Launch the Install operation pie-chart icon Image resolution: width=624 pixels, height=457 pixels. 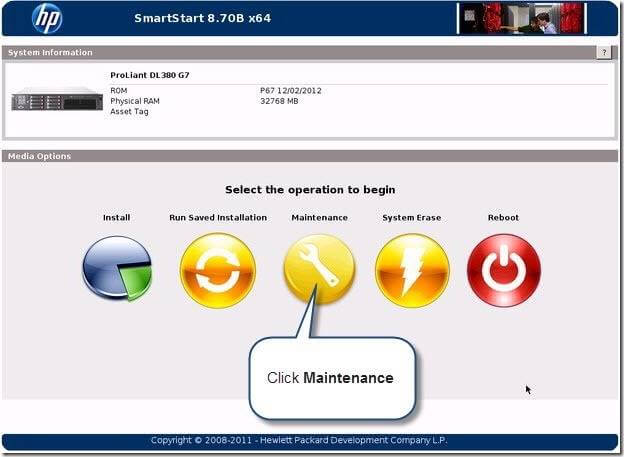[x=117, y=269]
